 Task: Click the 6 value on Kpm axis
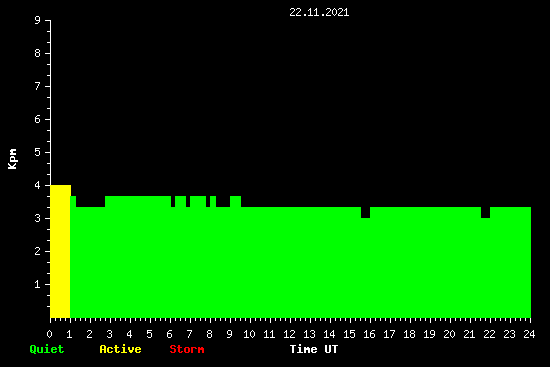[x=38, y=119]
